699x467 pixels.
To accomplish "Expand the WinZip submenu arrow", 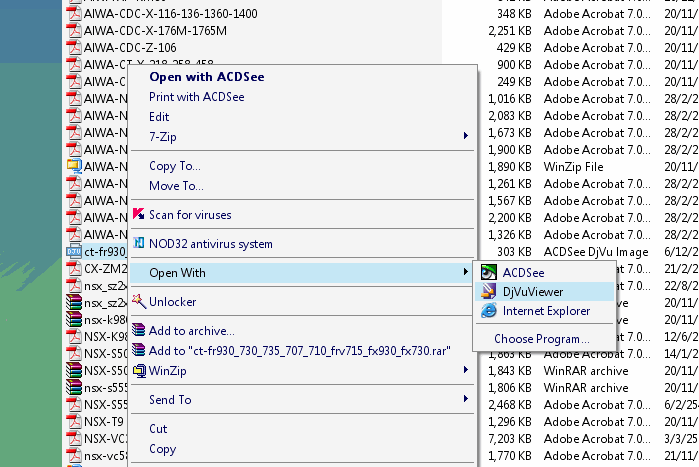I will click(465, 369).
